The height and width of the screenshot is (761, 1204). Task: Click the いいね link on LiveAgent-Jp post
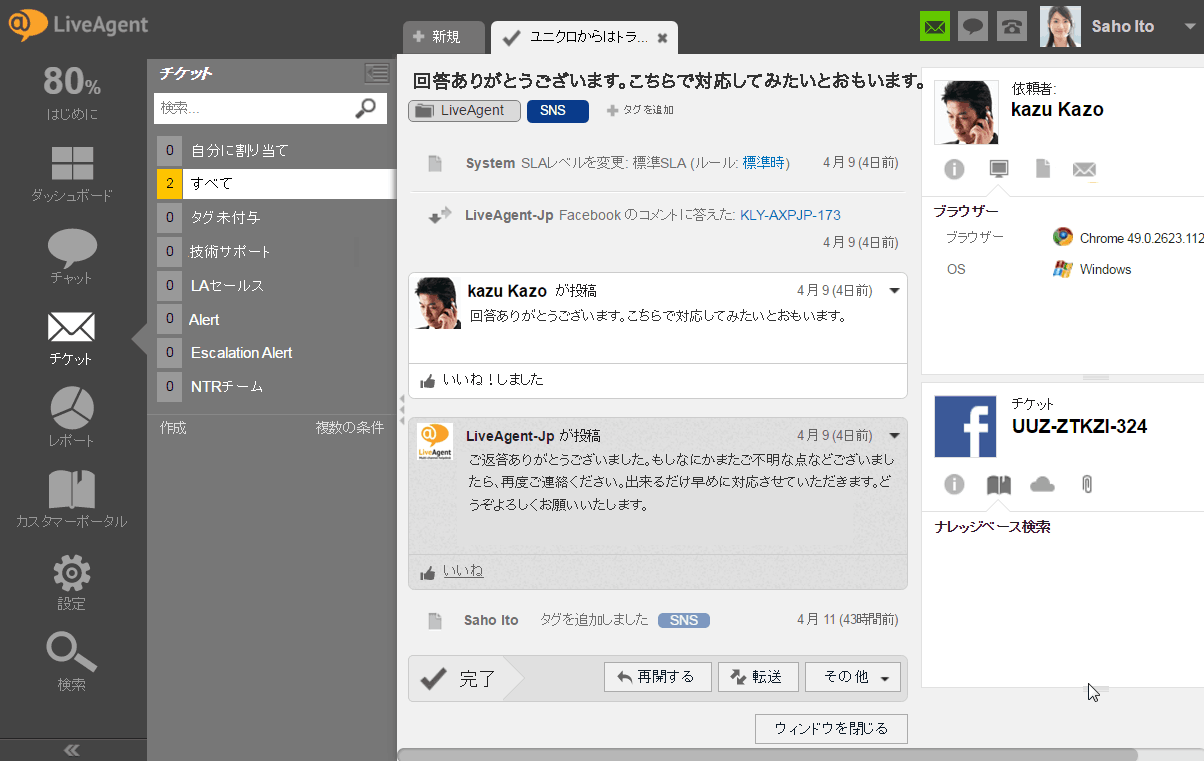click(x=463, y=571)
